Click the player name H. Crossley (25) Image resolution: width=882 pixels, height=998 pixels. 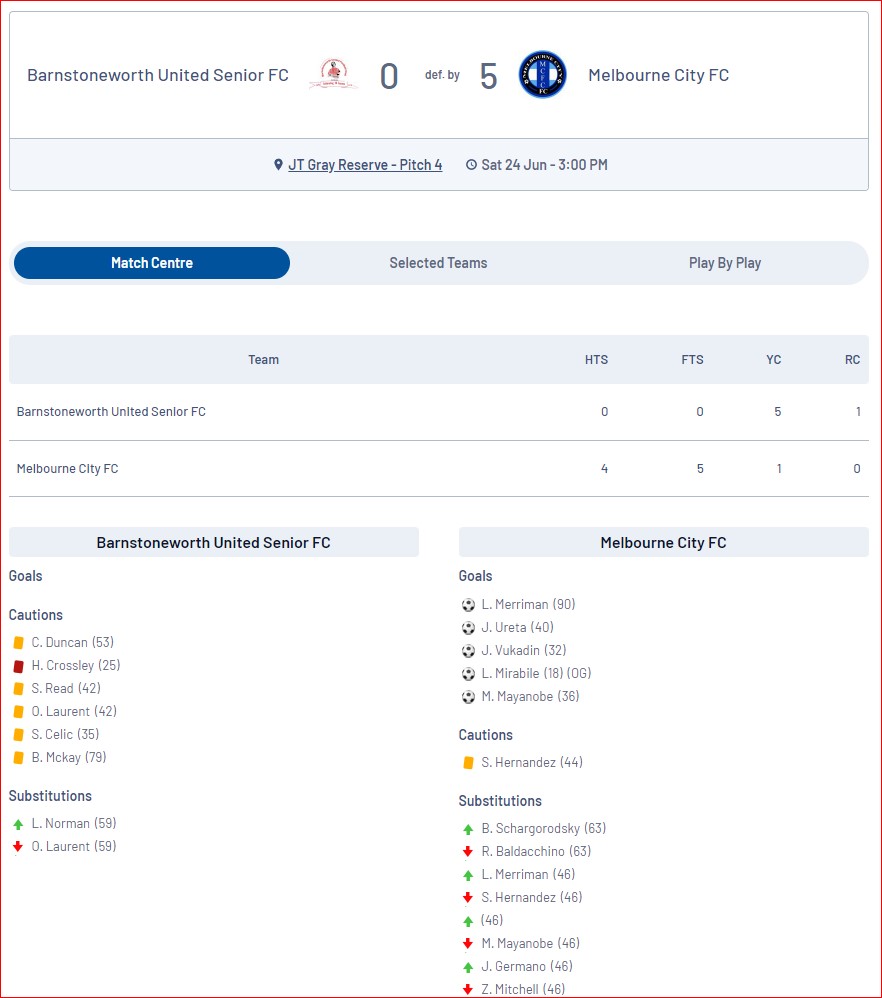pyautogui.click(x=76, y=666)
